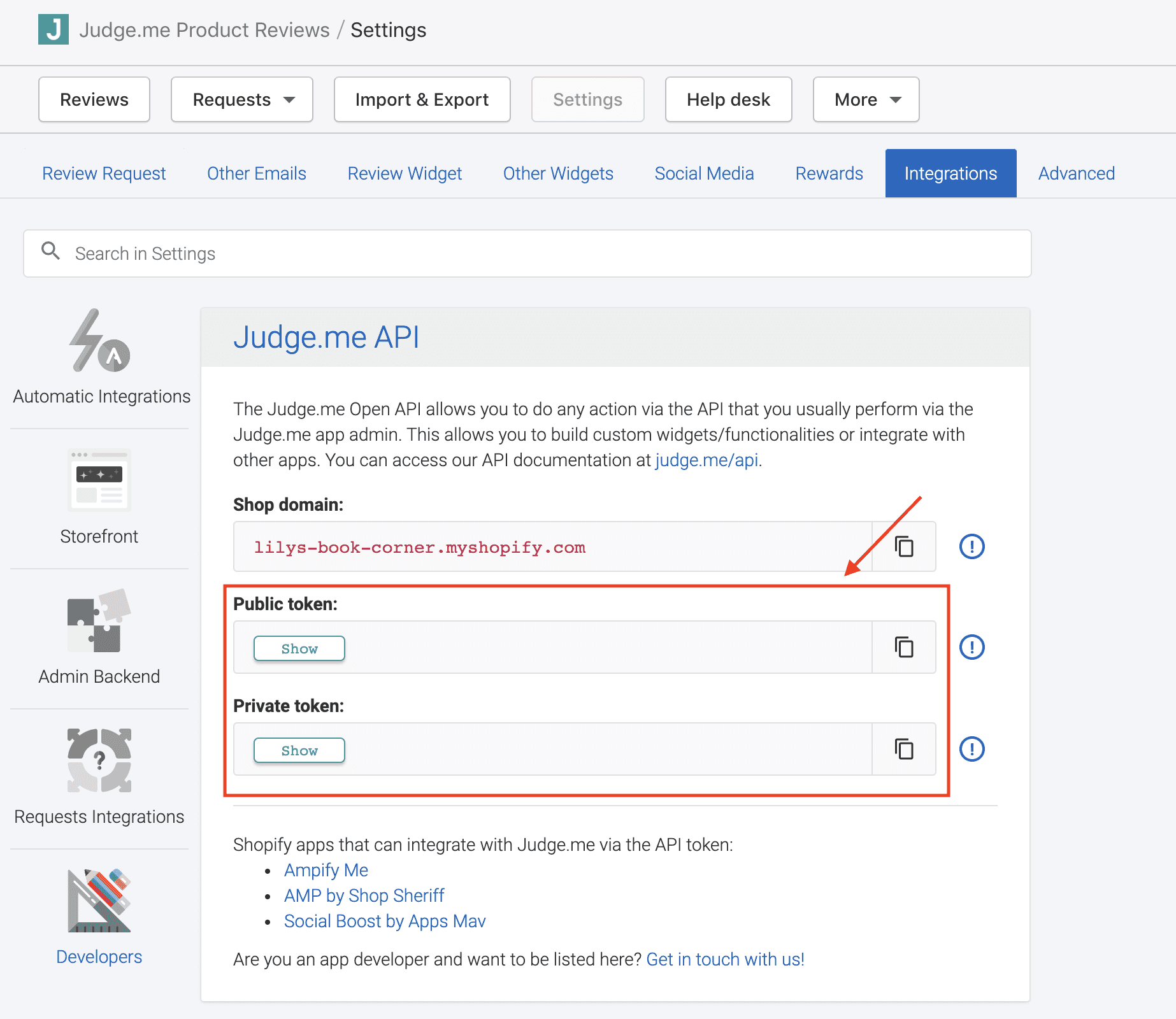Copy the public token to clipboard
This screenshot has height=1019, width=1176.
pyautogui.click(x=903, y=647)
